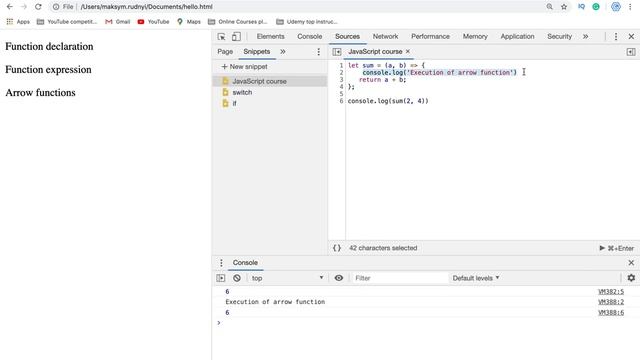Pretty print with curly braces icon
This screenshot has height=360, width=640.
[337, 248]
